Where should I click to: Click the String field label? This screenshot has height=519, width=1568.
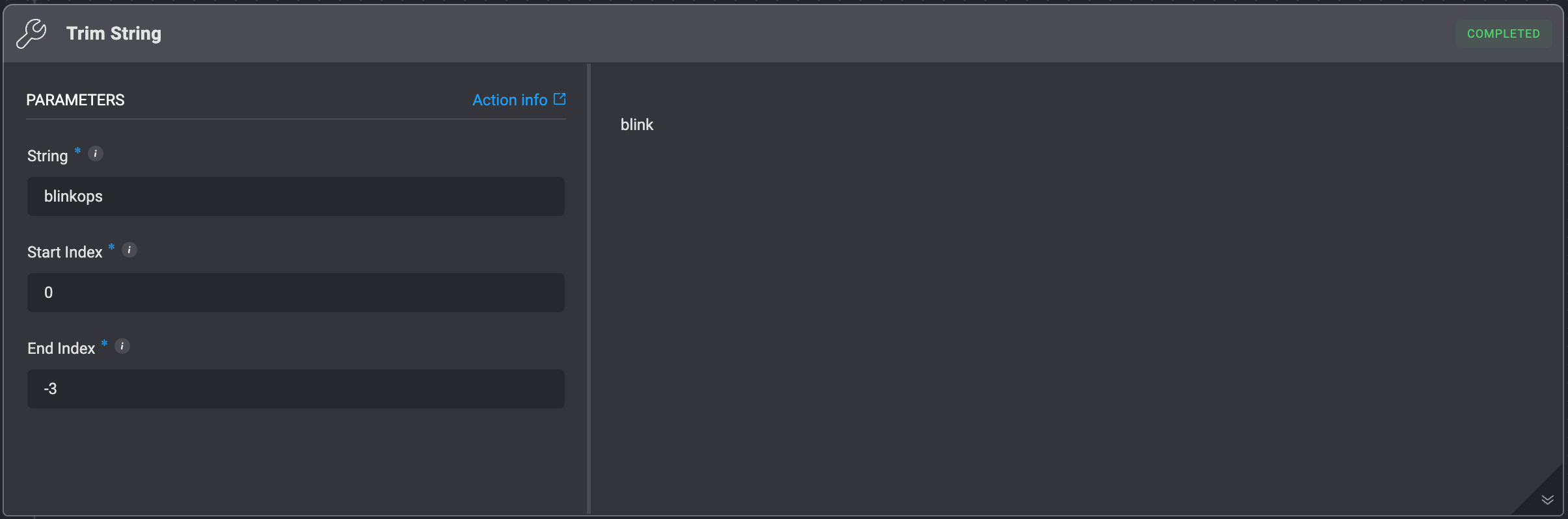coord(47,156)
